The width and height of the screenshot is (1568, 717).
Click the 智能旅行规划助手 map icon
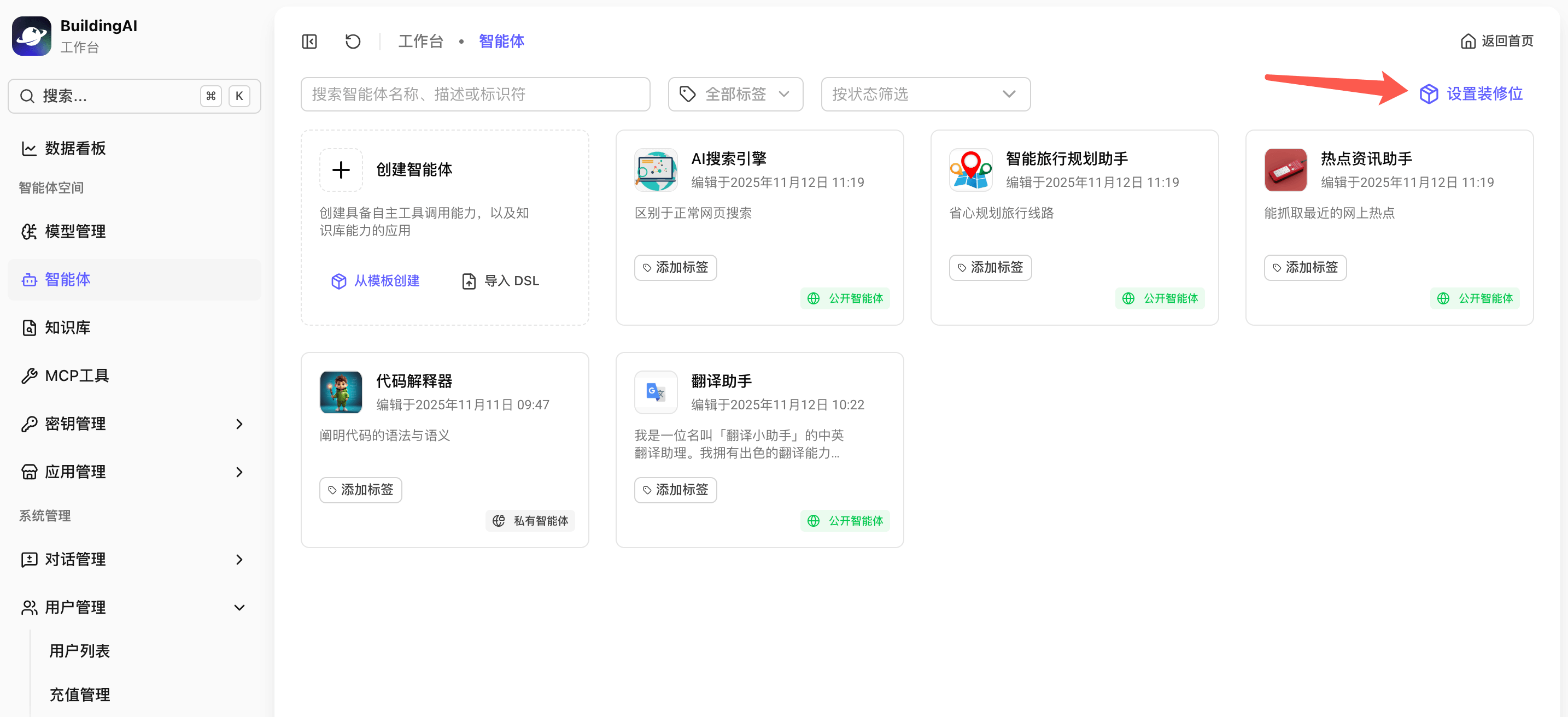[x=970, y=170]
